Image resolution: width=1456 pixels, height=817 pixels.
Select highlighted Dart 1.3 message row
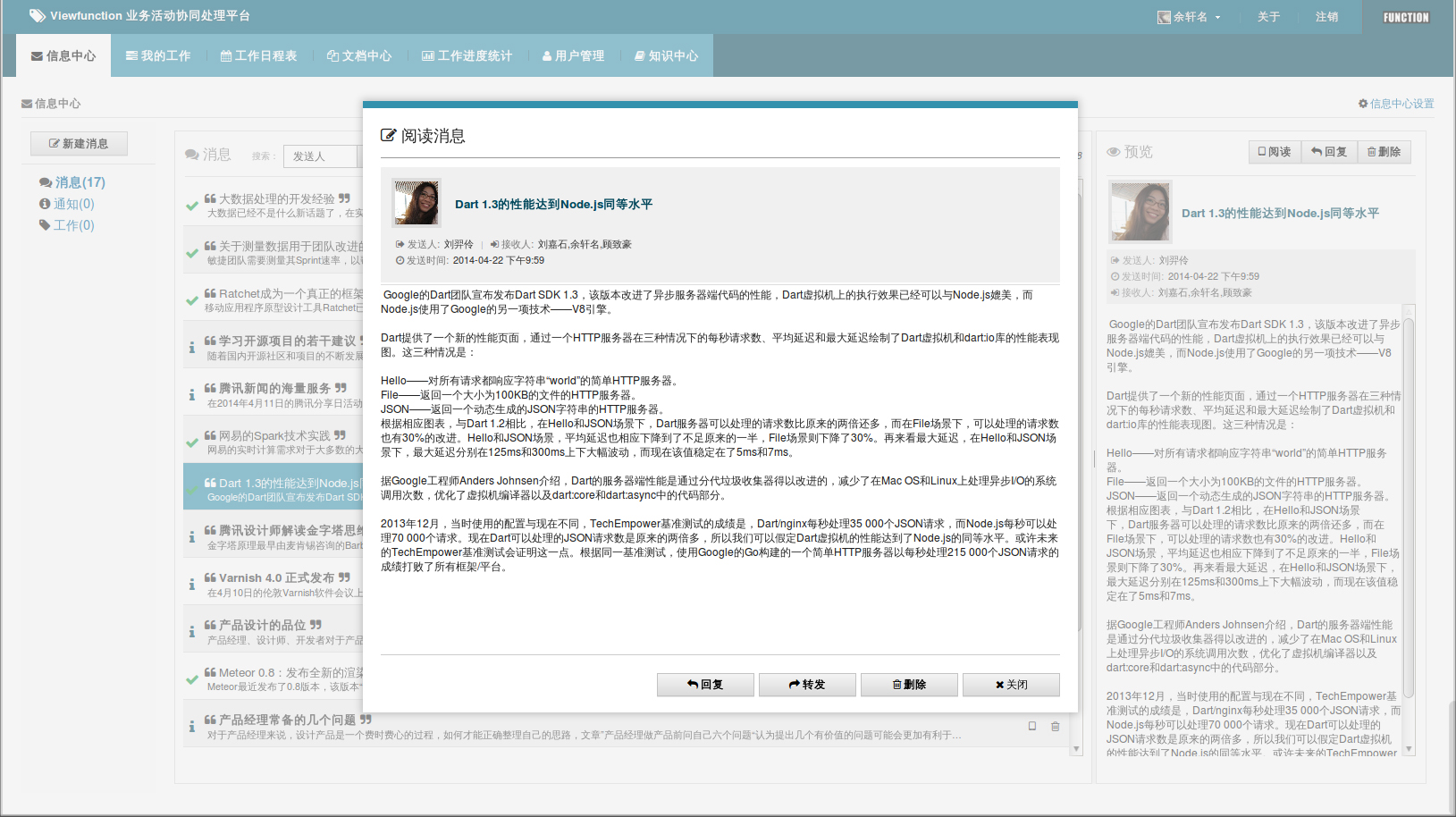pyautogui.click(x=273, y=486)
